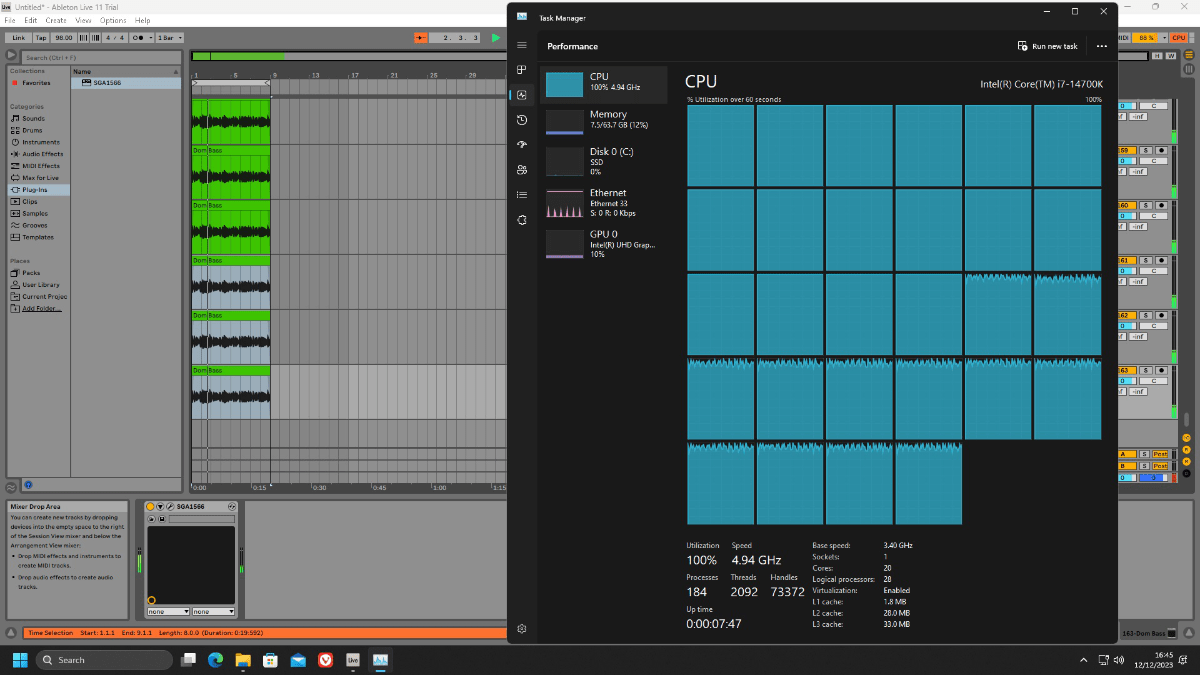Select the Grooves category icon
Screen dimensions: 1200x675
(34, 225)
